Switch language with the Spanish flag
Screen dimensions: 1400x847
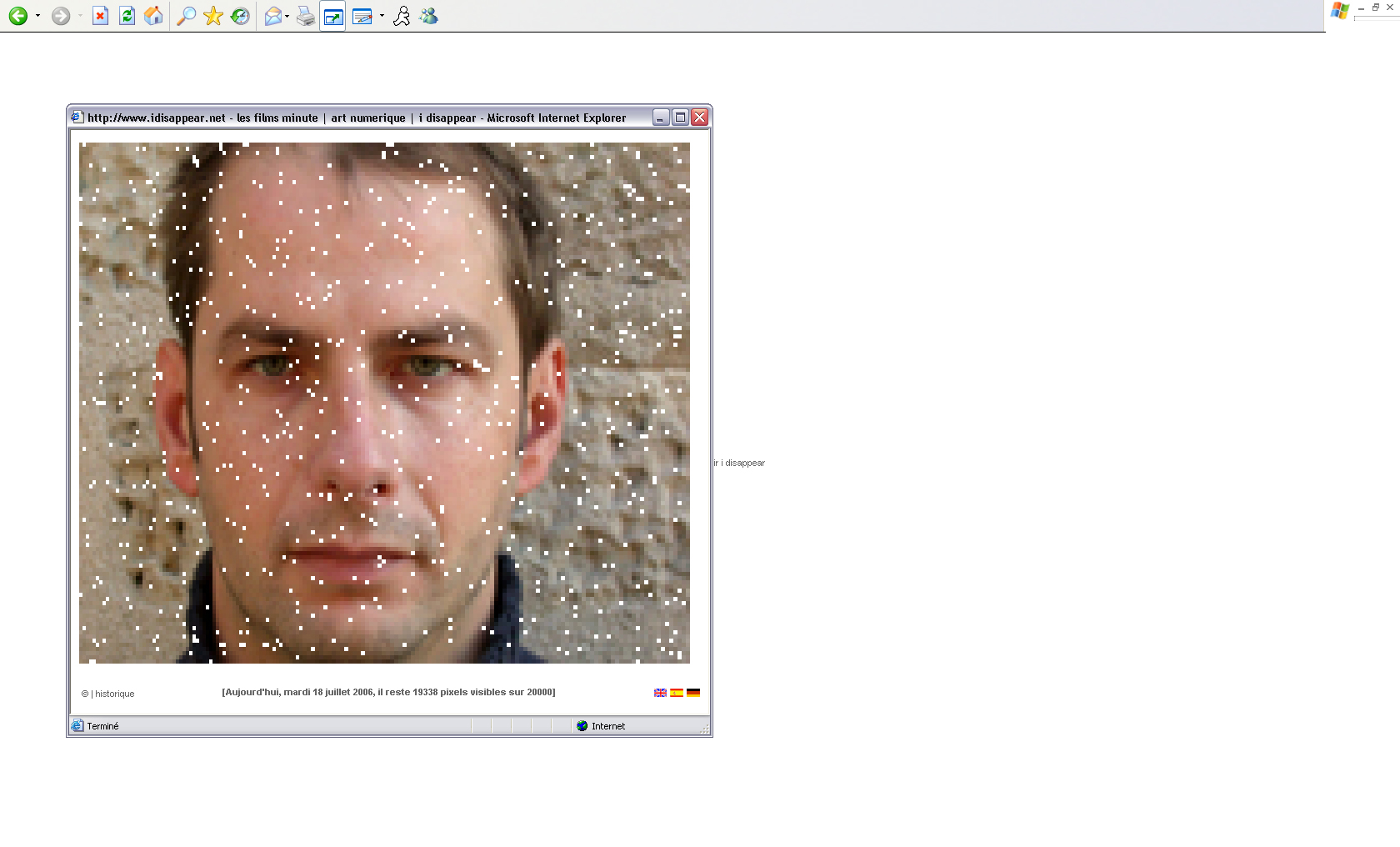pyautogui.click(x=677, y=693)
